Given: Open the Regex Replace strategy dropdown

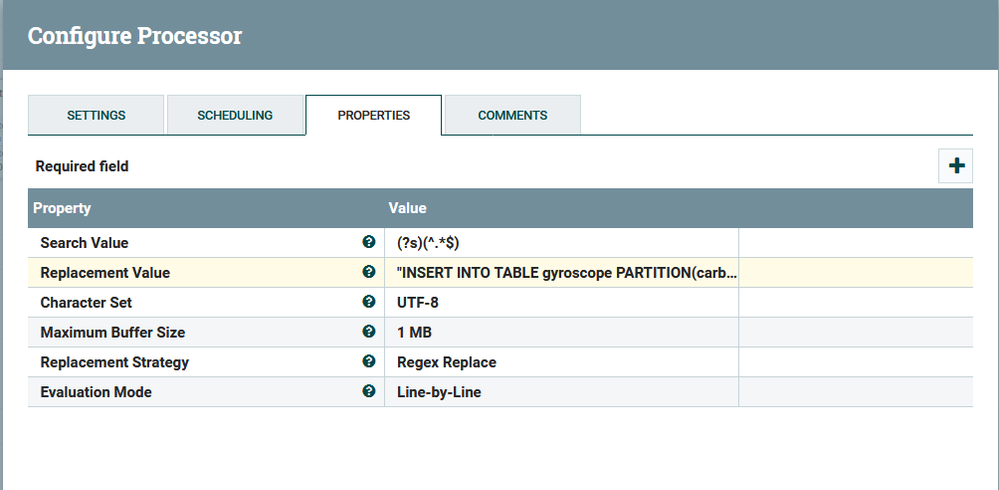Looking at the screenshot, I should 560,363.
